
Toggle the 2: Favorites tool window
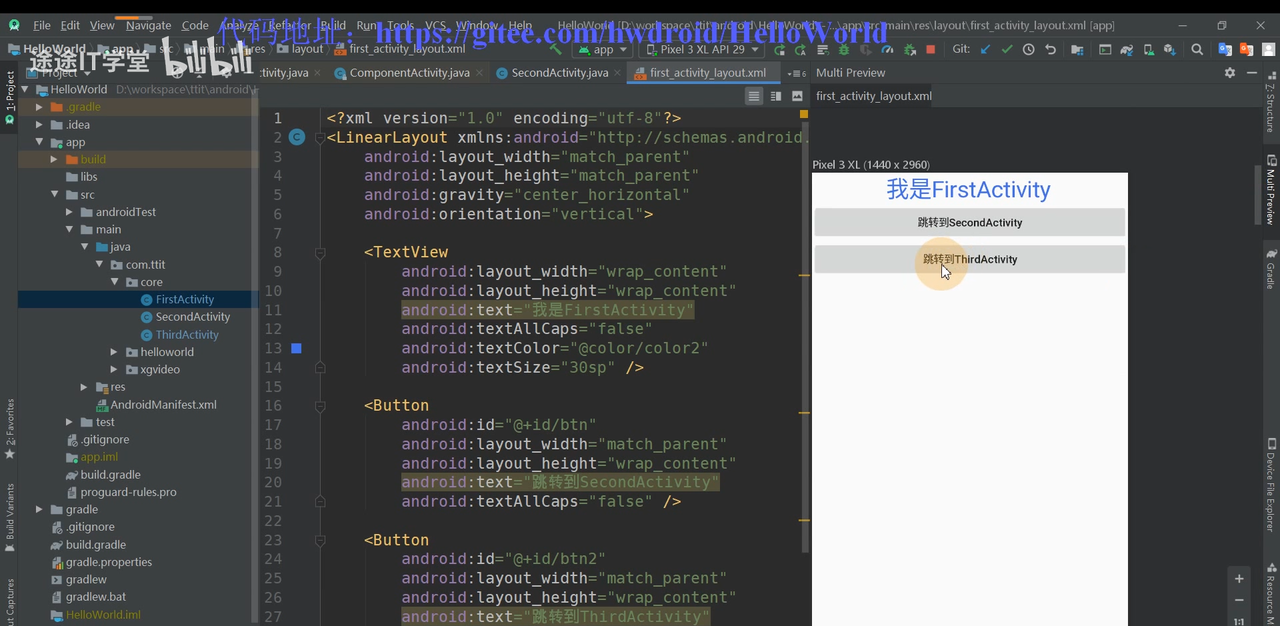[10, 429]
